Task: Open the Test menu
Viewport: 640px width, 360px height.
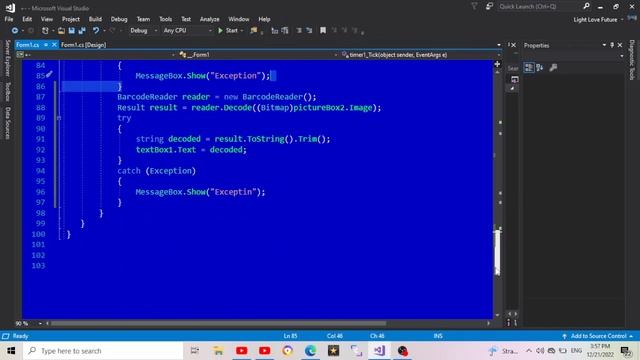Action: pyautogui.click(x=186, y=19)
